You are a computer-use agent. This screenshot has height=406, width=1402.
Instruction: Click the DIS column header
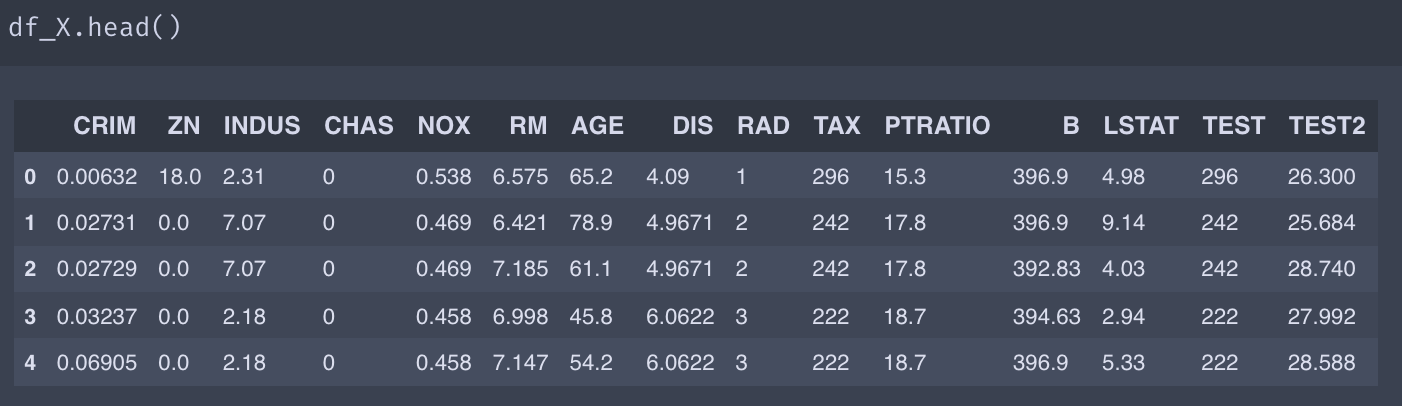coord(692,126)
